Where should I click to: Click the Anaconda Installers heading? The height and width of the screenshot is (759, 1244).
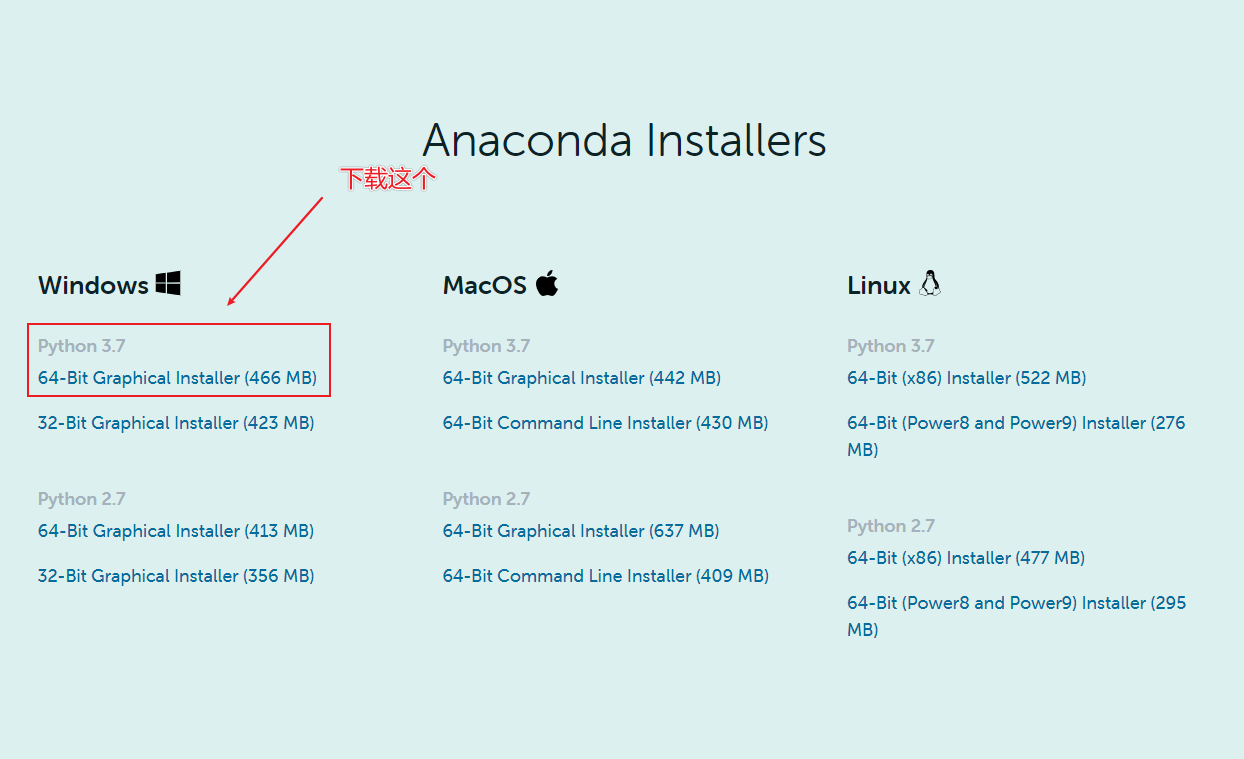click(624, 140)
